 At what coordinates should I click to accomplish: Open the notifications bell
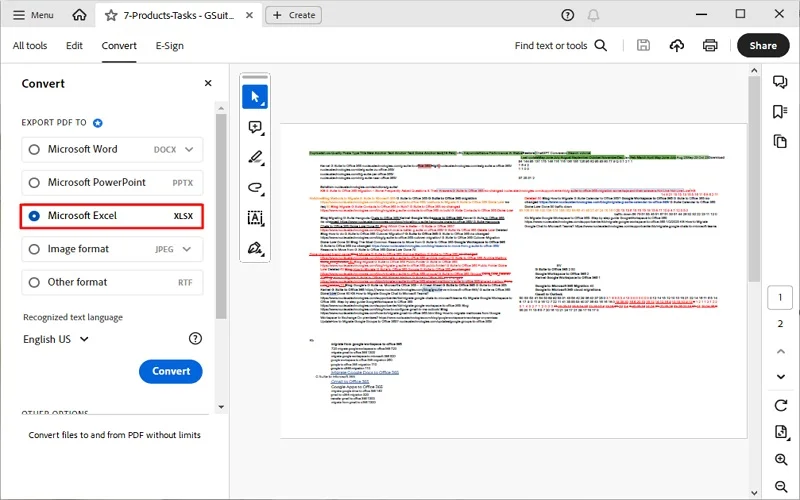tap(593, 15)
